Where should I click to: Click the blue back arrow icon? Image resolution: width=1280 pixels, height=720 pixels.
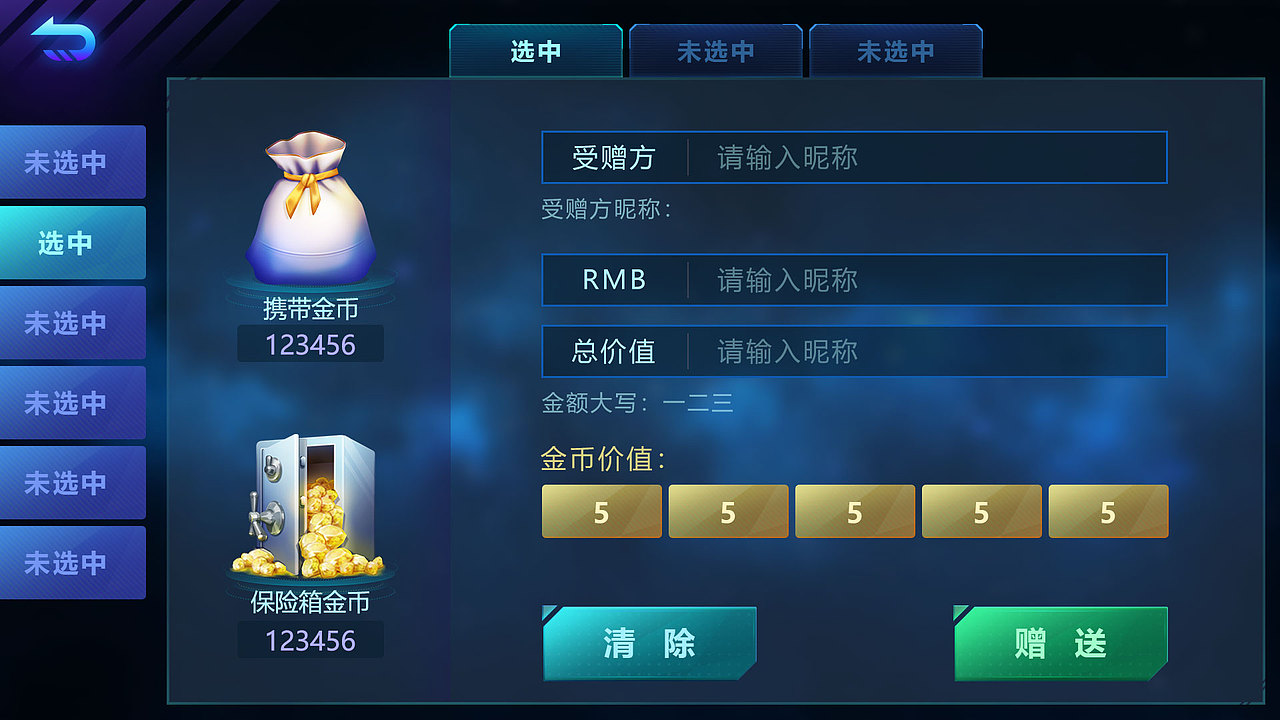(63, 40)
